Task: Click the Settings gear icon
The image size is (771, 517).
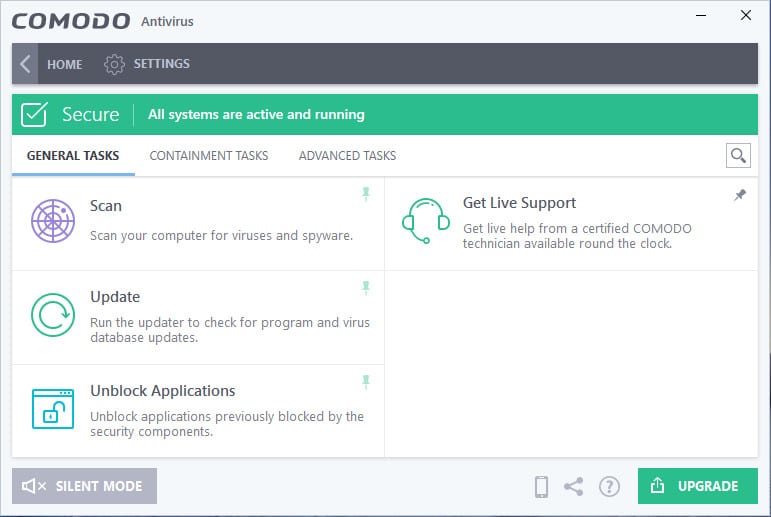Action: pos(114,64)
